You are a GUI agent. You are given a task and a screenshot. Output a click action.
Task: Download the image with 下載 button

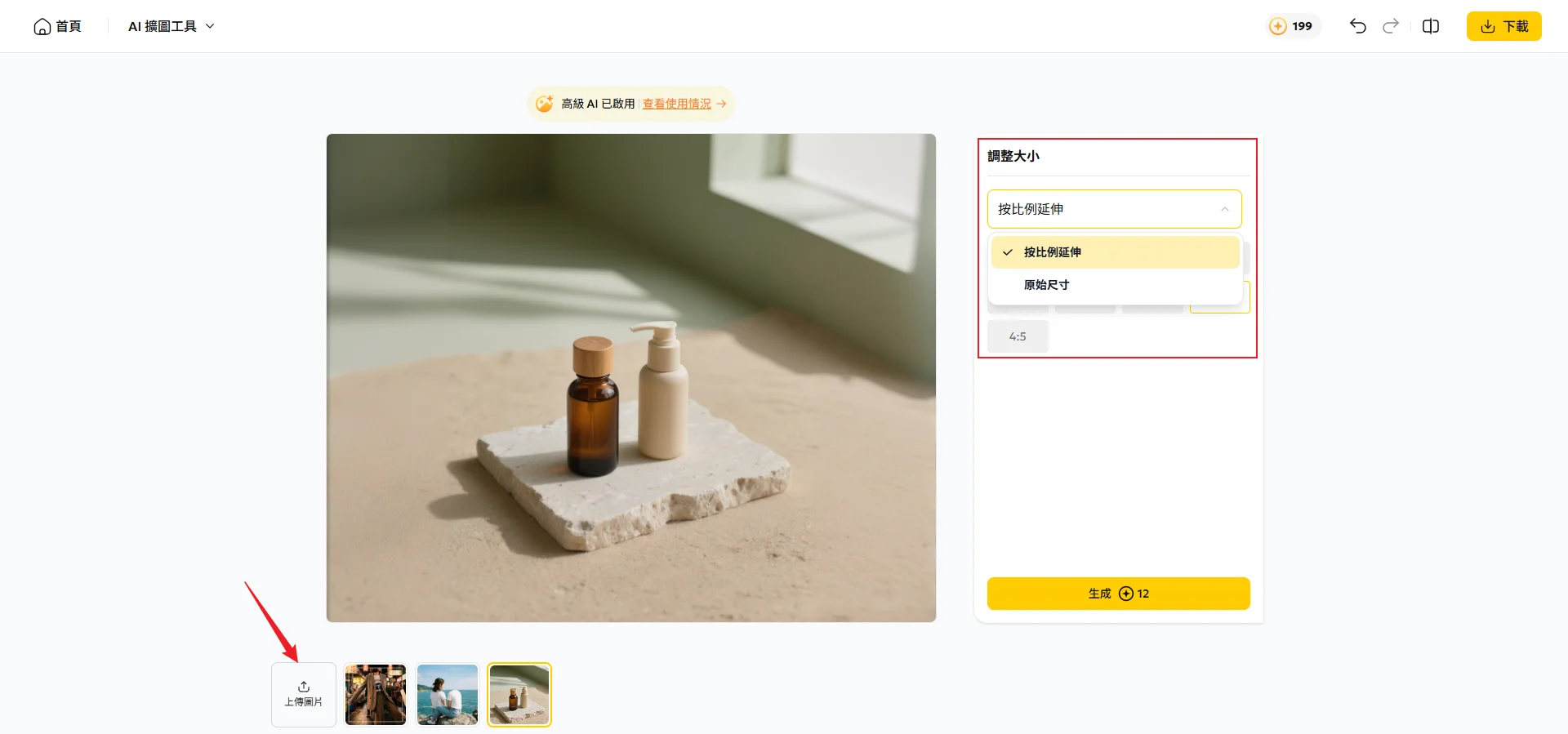pos(1504,26)
